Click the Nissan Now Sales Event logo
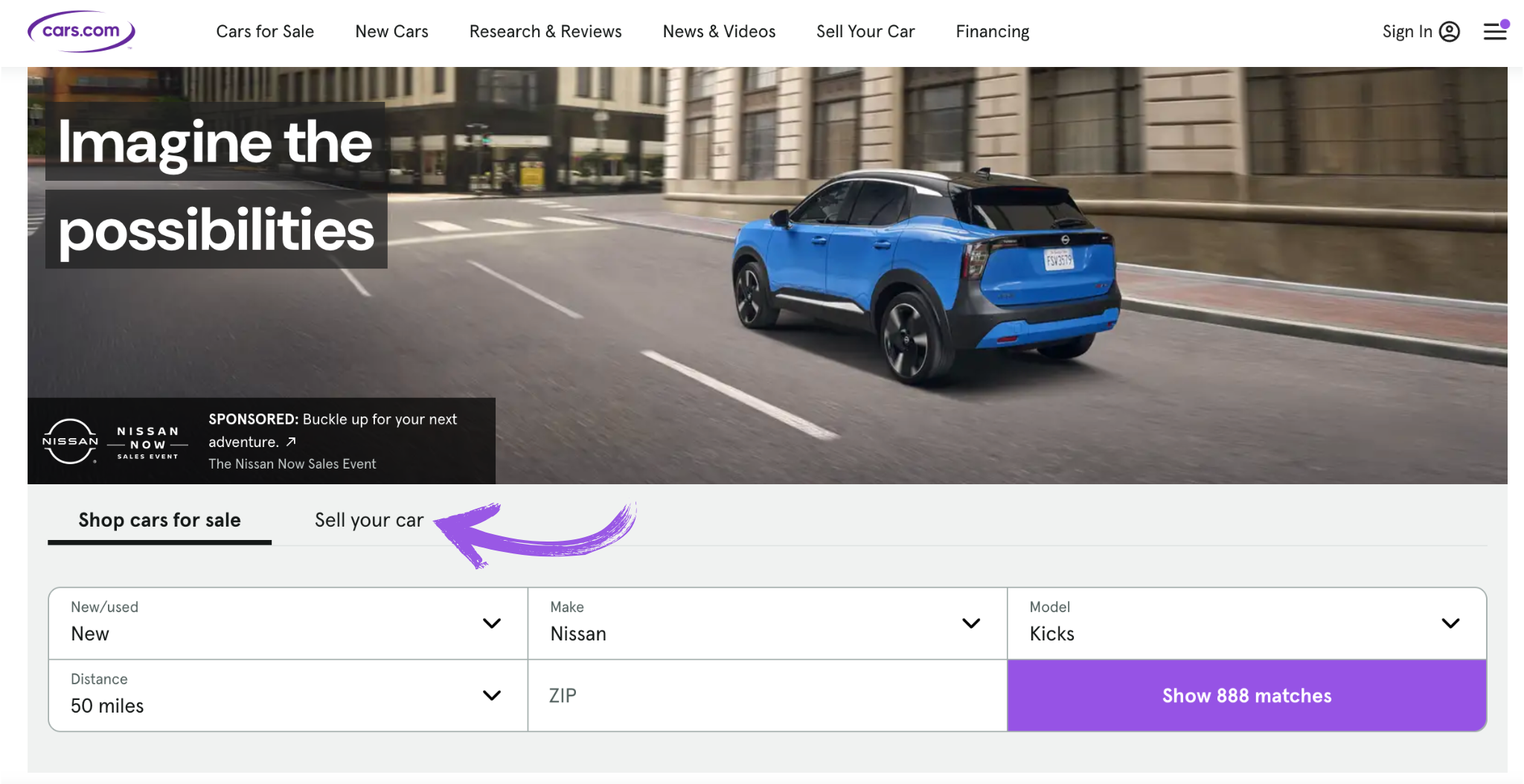Image resolution: width=1524 pixels, height=784 pixels. pos(148,443)
